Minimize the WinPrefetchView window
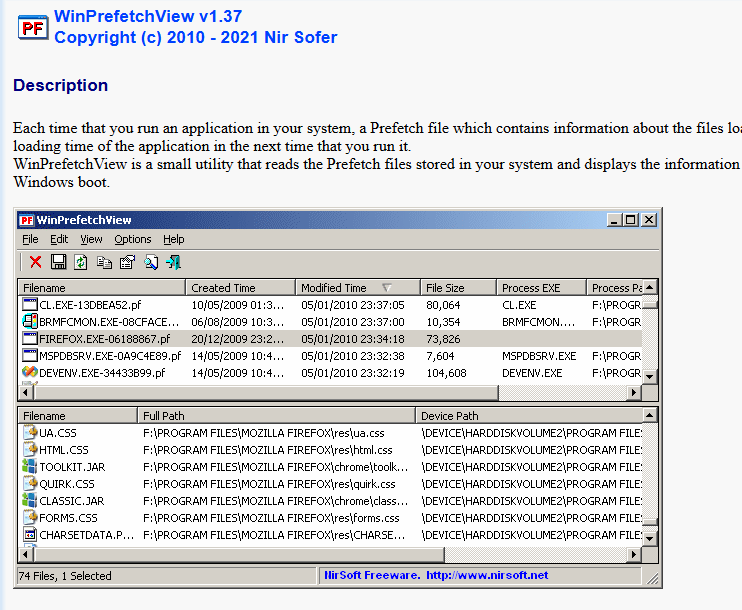Viewport: 742px width, 610px height. pos(614,220)
